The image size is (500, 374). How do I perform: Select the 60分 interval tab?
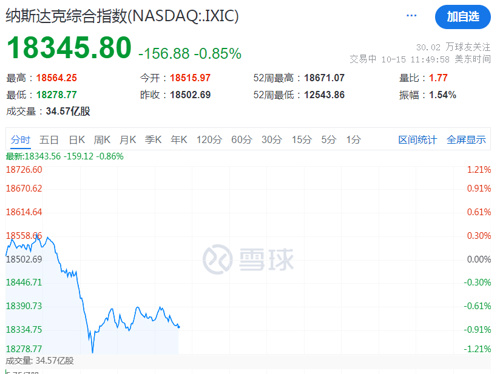tap(241, 140)
